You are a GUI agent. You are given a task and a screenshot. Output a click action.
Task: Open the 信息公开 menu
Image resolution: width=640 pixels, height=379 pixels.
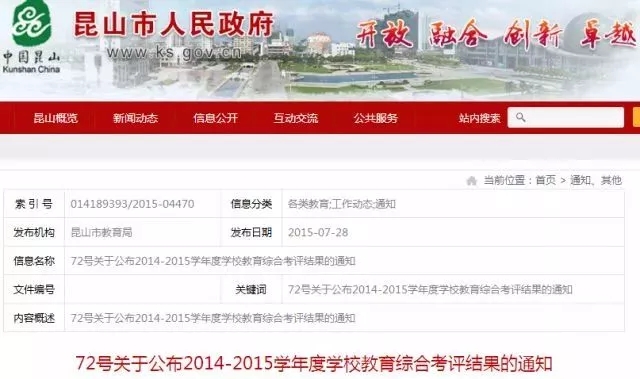click(216, 118)
